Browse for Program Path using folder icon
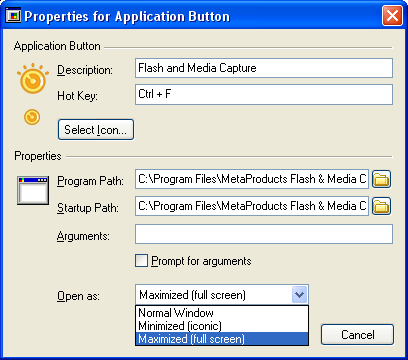Screen dimensions: 408x360 pyautogui.click(x=381, y=179)
